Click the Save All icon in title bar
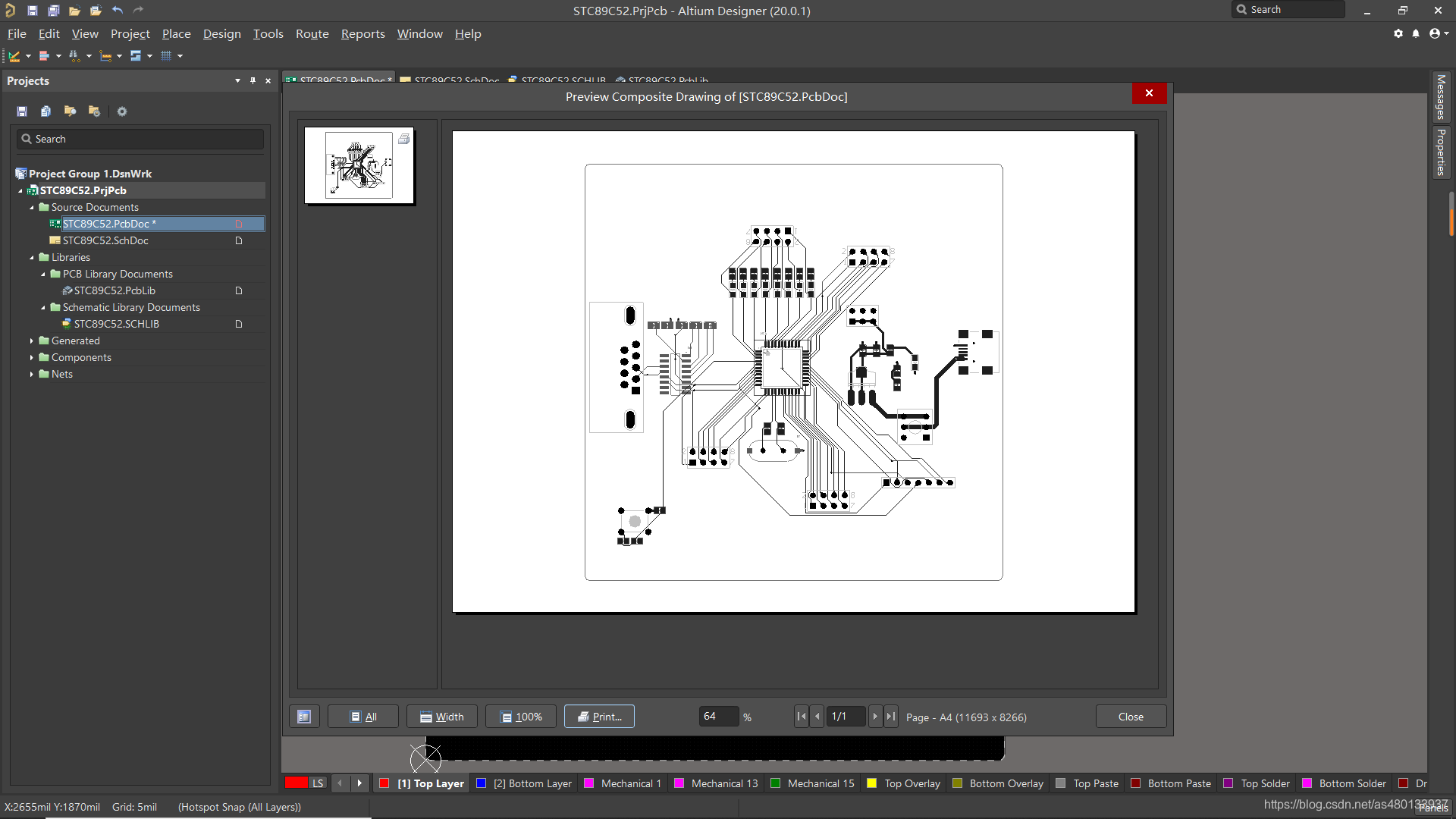 pos(53,11)
